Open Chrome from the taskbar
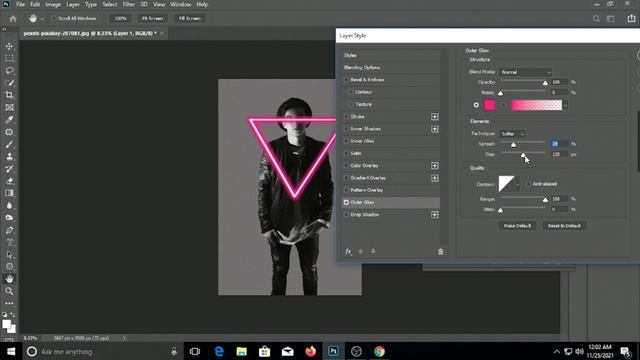This screenshot has height=360, width=640. (x=379, y=351)
